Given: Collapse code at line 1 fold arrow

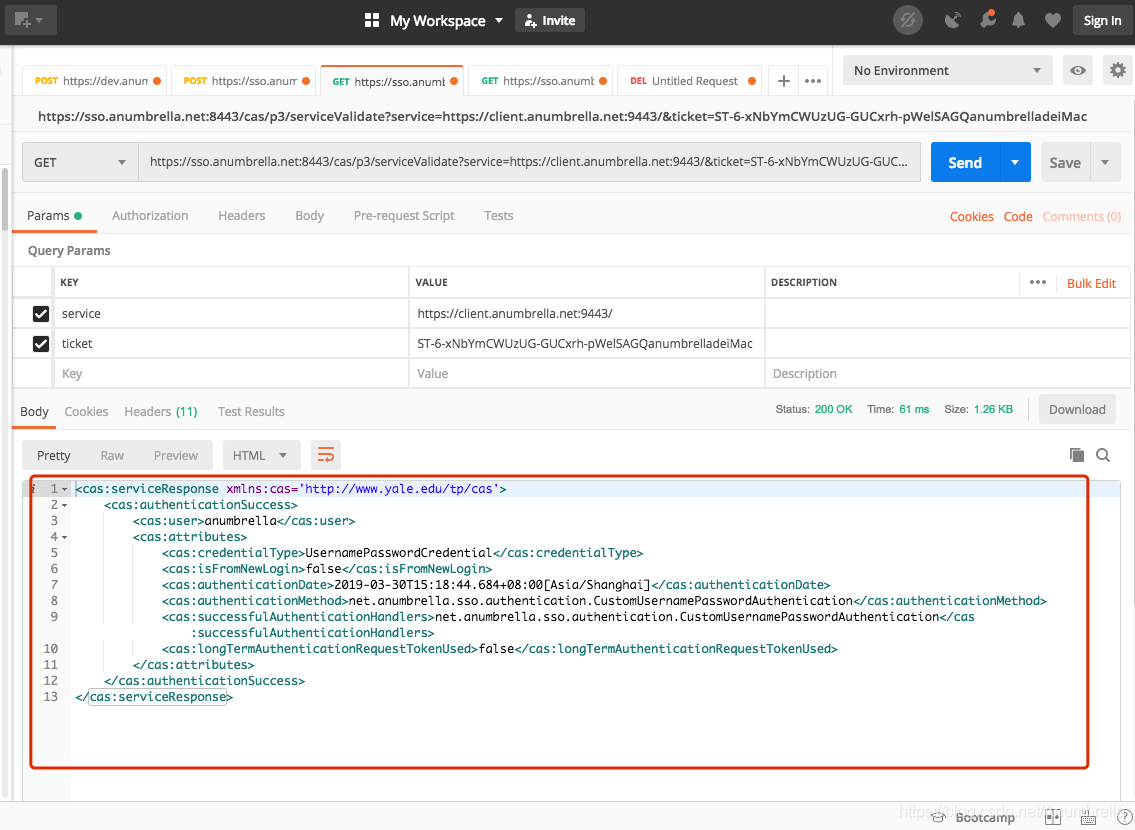Looking at the screenshot, I should pyautogui.click(x=64, y=489).
